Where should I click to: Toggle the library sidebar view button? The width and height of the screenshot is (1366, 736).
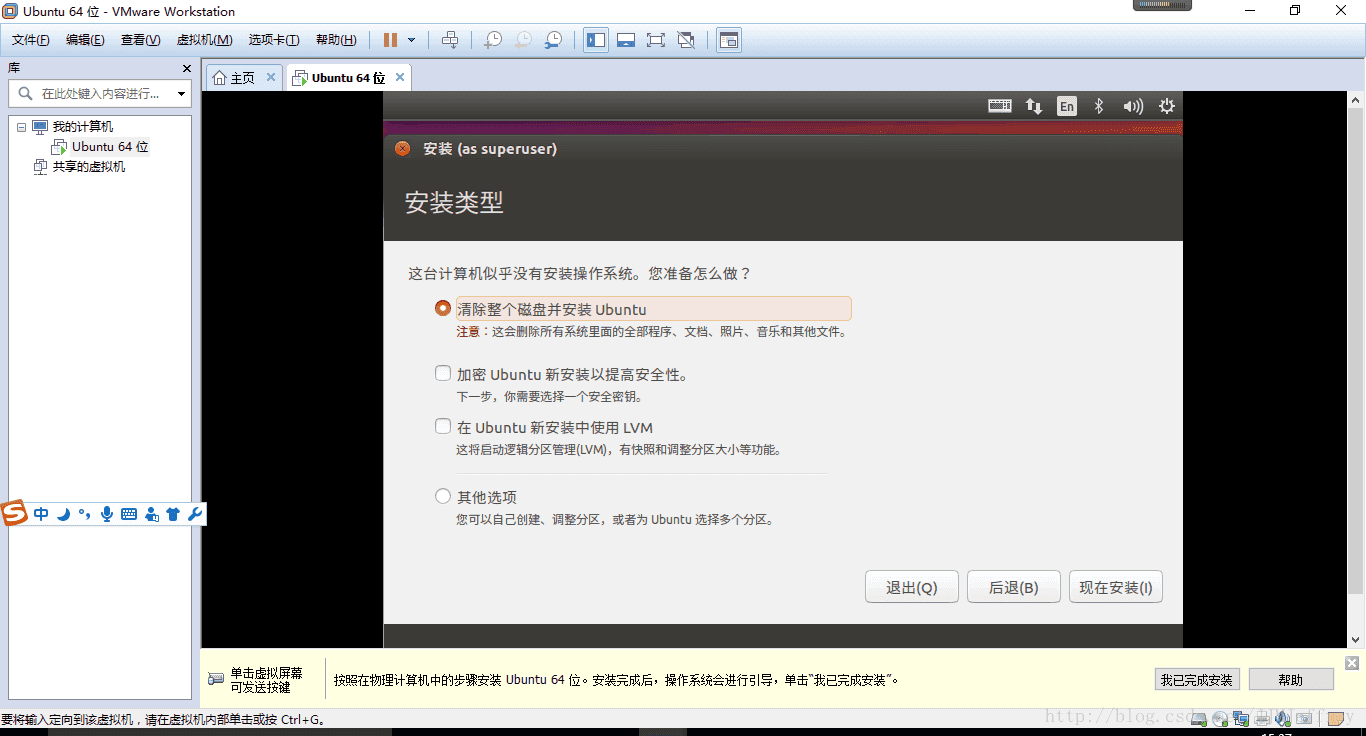click(596, 40)
